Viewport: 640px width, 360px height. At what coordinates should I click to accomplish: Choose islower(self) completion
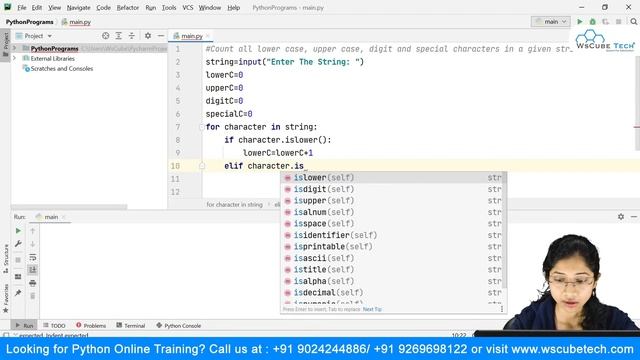pos(393,178)
